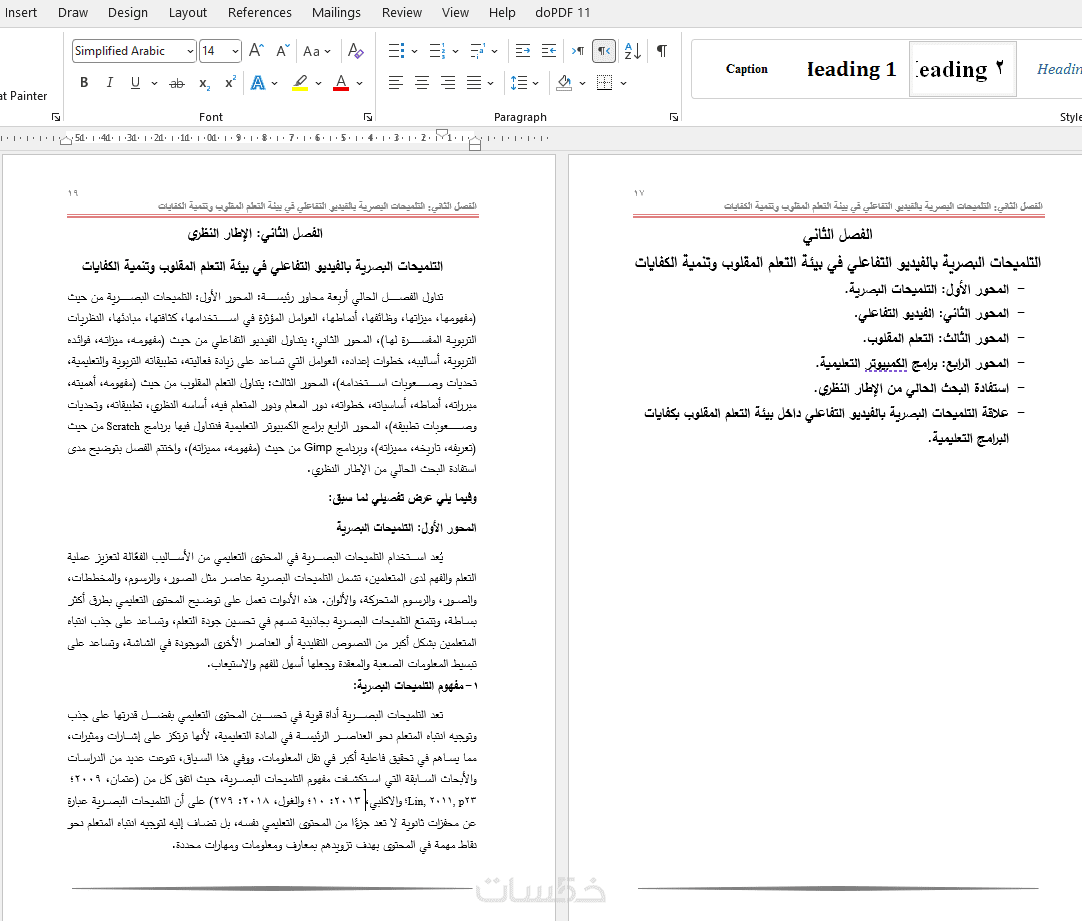Screen dimensions: 1082x921
Task: Toggle show paragraph marks
Action: (x=662, y=50)
